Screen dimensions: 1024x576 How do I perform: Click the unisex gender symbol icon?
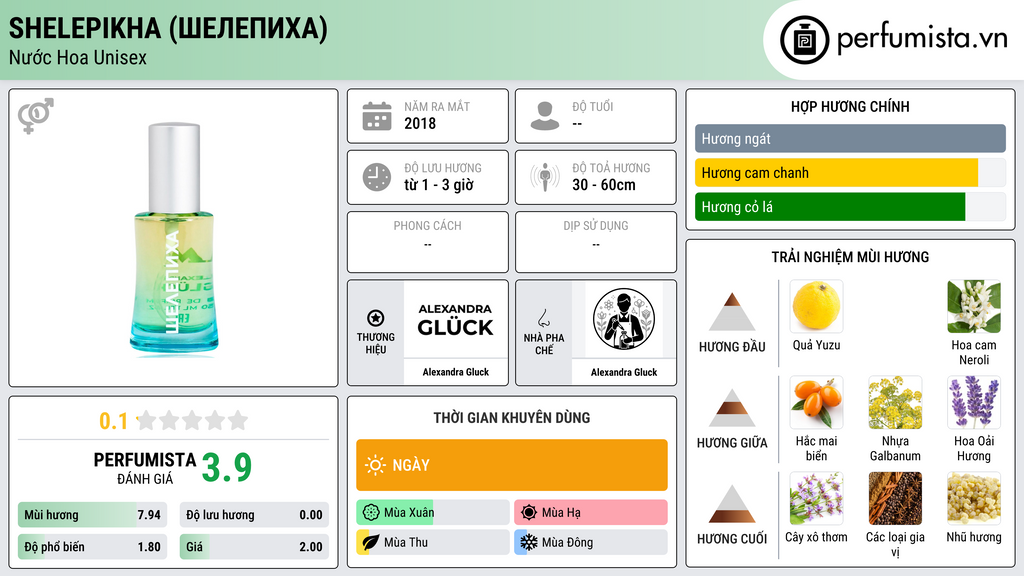point(35,116)
